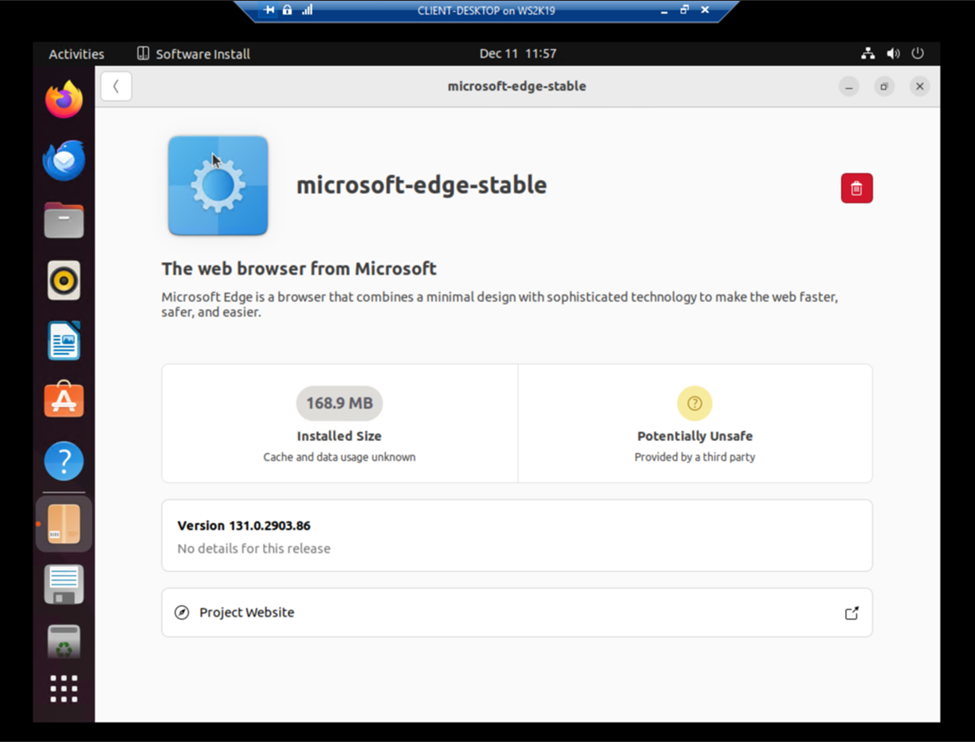
Task: Launch Thunderbird mail from the dock
Action: pyautogui.click(x=64, y=160)
